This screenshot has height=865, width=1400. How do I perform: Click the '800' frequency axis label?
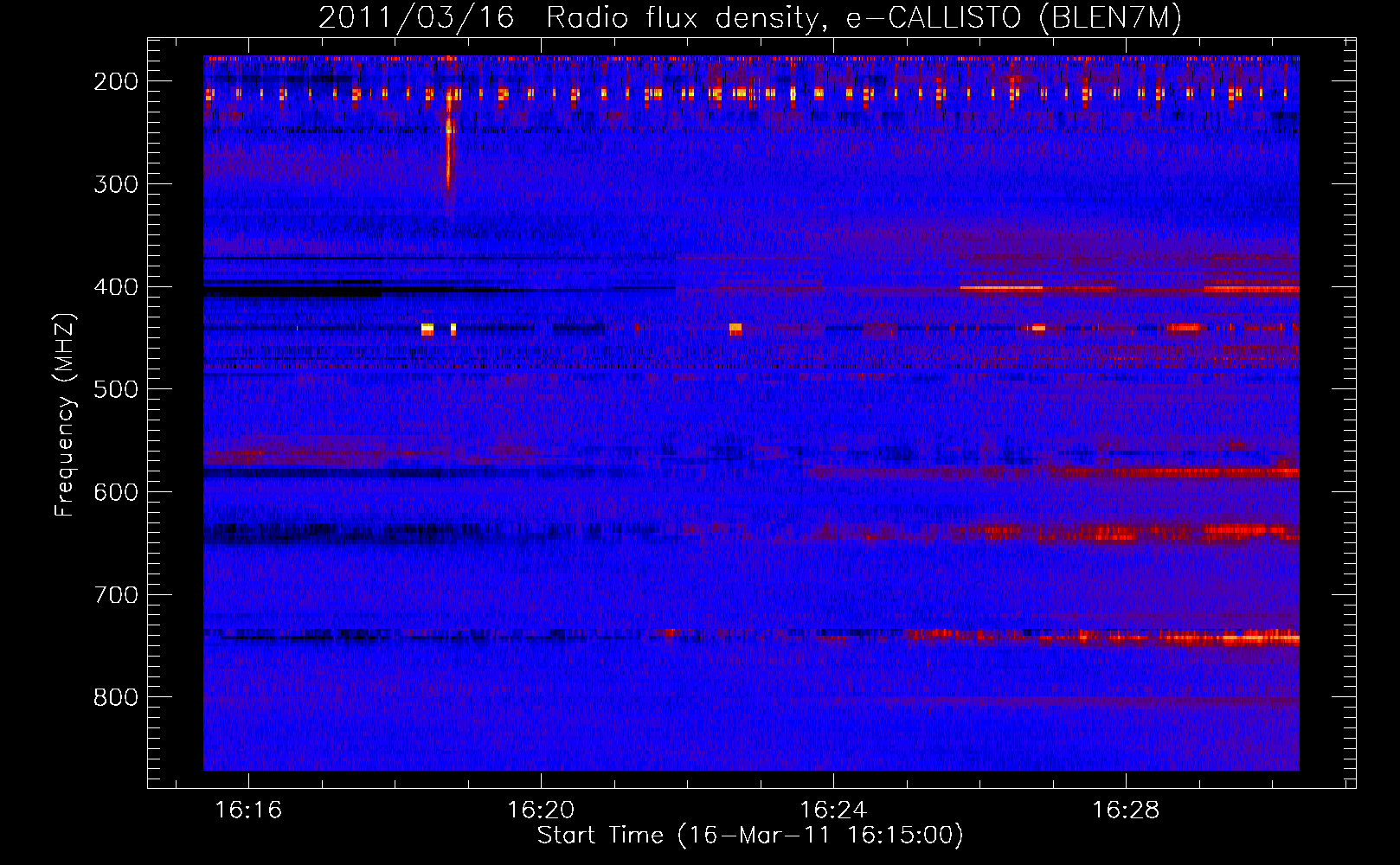coord(116,697)
